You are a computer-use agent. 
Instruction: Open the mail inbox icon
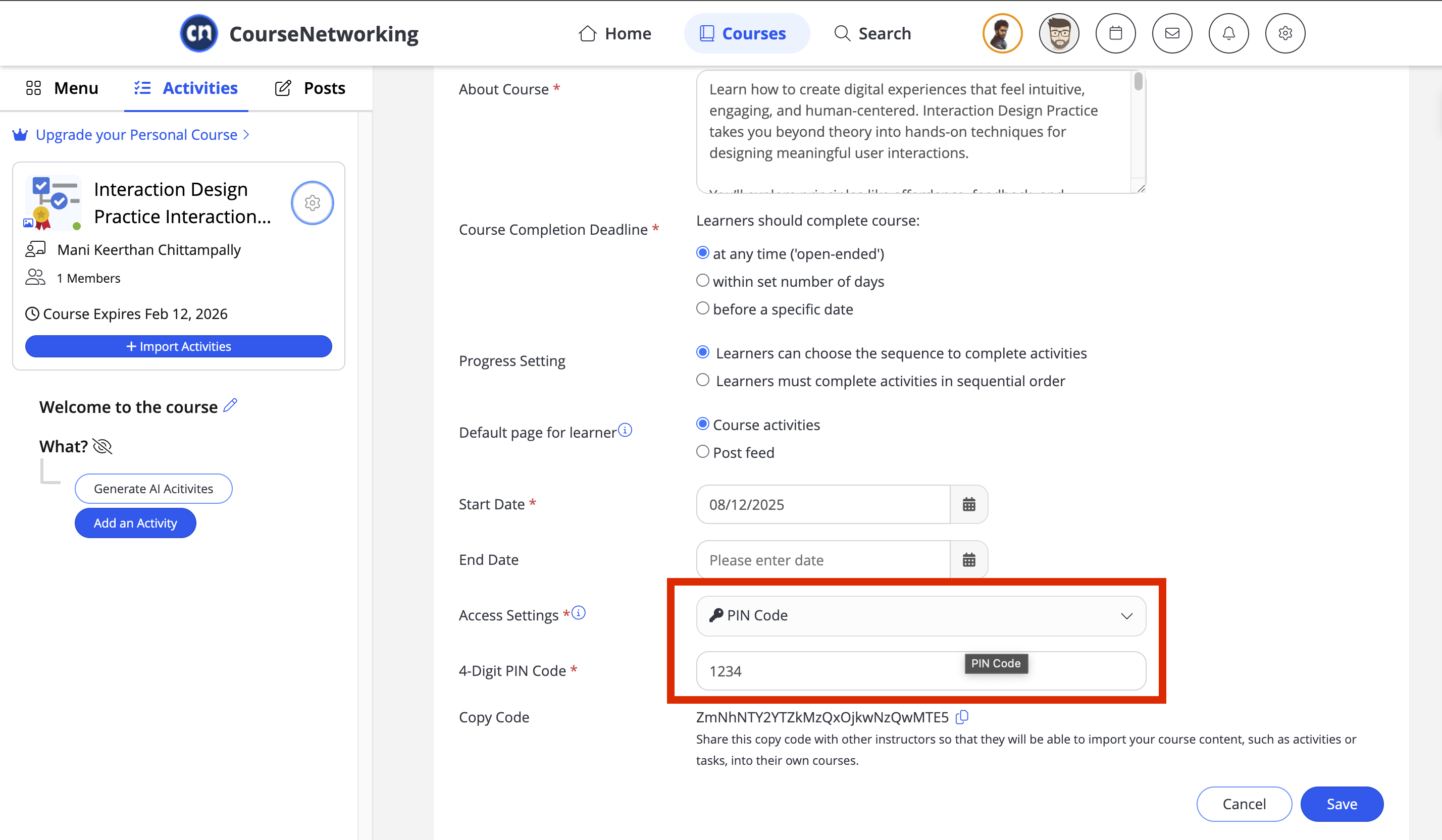[x=1172, y=33]
